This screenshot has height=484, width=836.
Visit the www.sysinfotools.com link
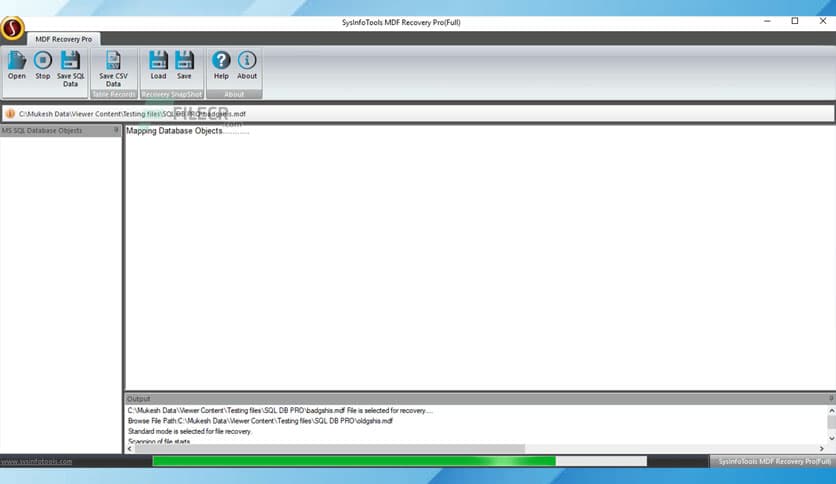point(36,462)
